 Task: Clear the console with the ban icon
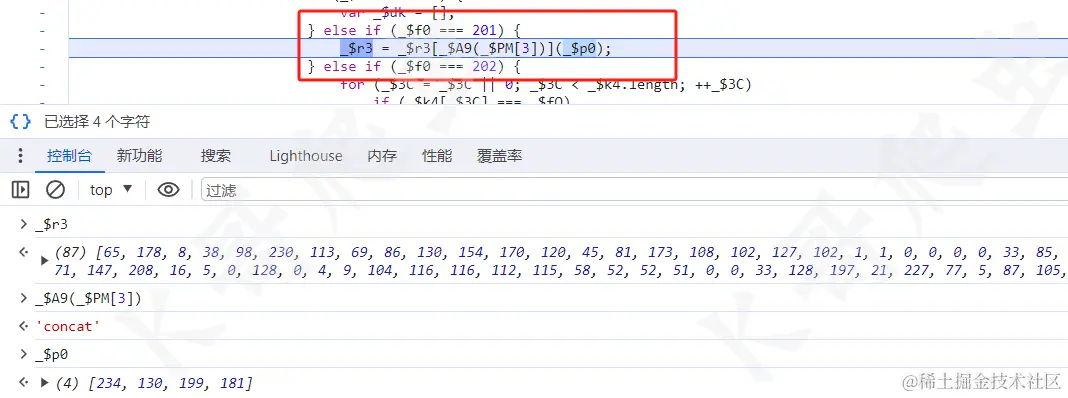(x=55, y=189)
